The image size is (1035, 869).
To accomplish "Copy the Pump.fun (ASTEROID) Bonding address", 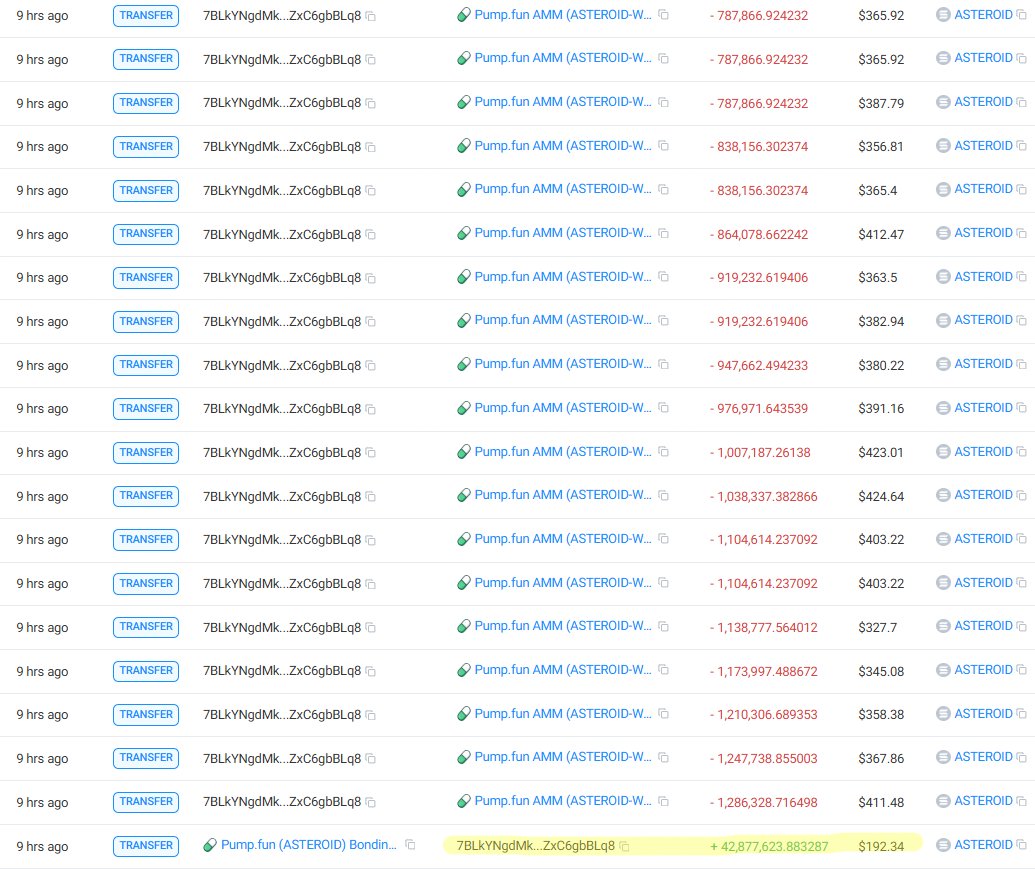I will [409, 845].
